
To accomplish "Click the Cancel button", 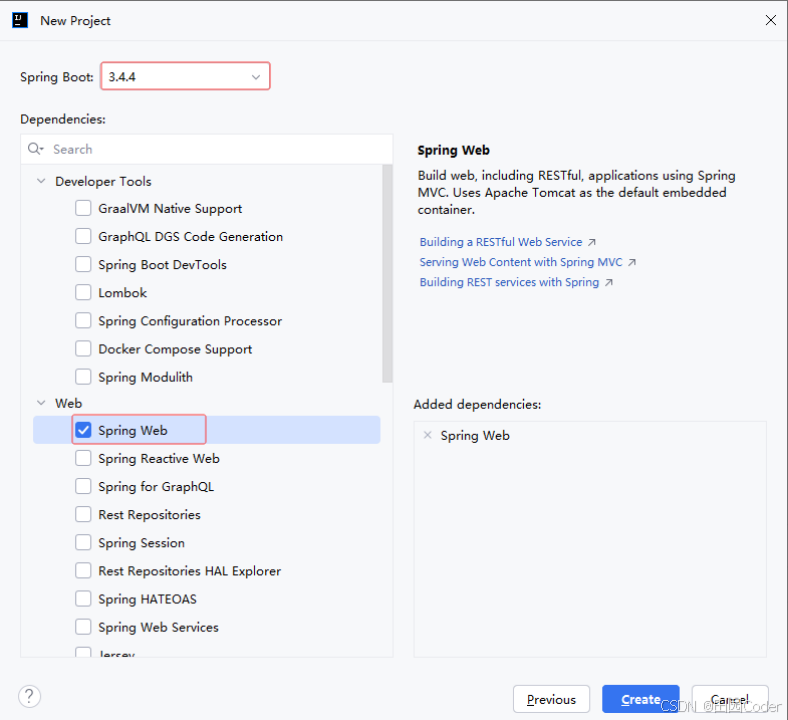I will (730, 699).
